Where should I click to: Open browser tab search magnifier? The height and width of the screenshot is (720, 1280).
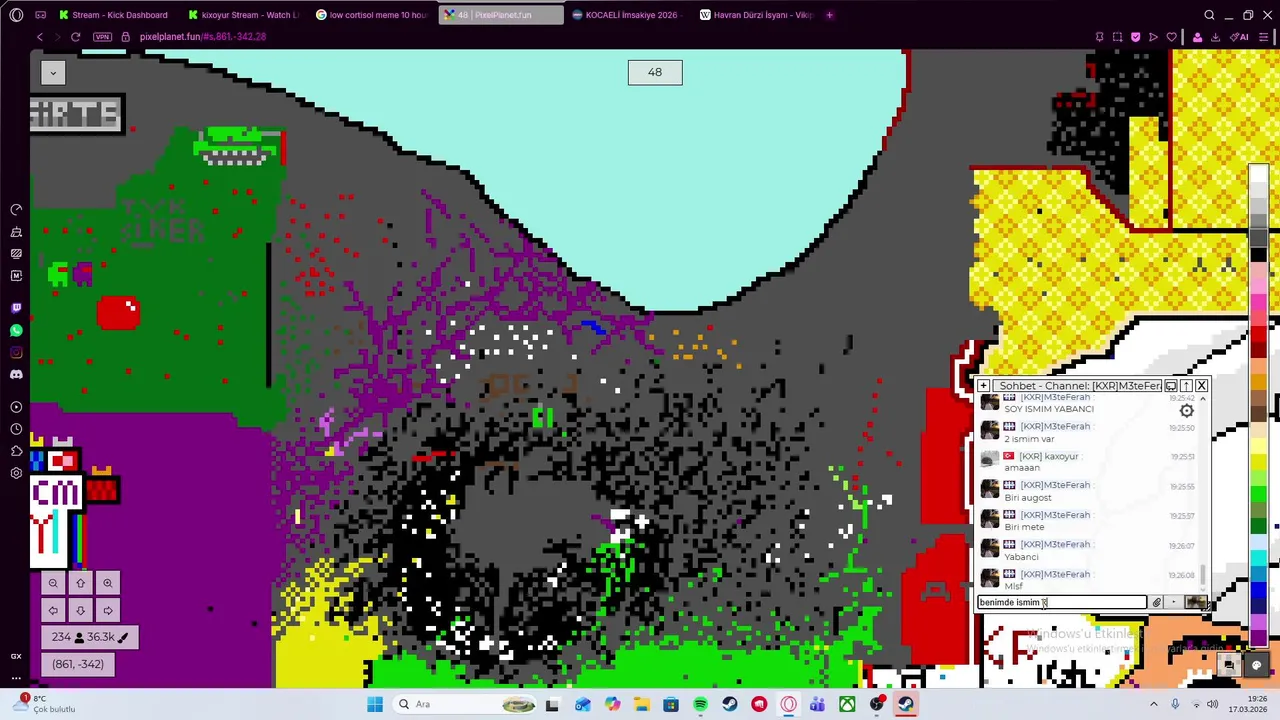[x=1209, y=15]
